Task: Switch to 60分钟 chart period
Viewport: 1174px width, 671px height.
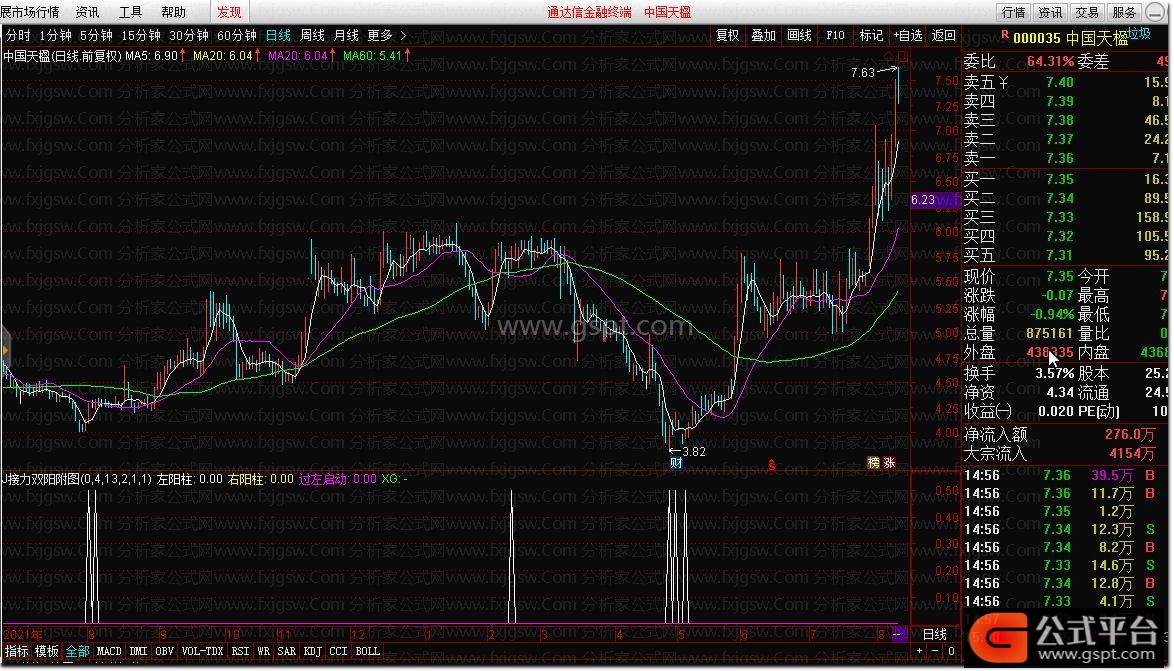Action: click(237, 35)
